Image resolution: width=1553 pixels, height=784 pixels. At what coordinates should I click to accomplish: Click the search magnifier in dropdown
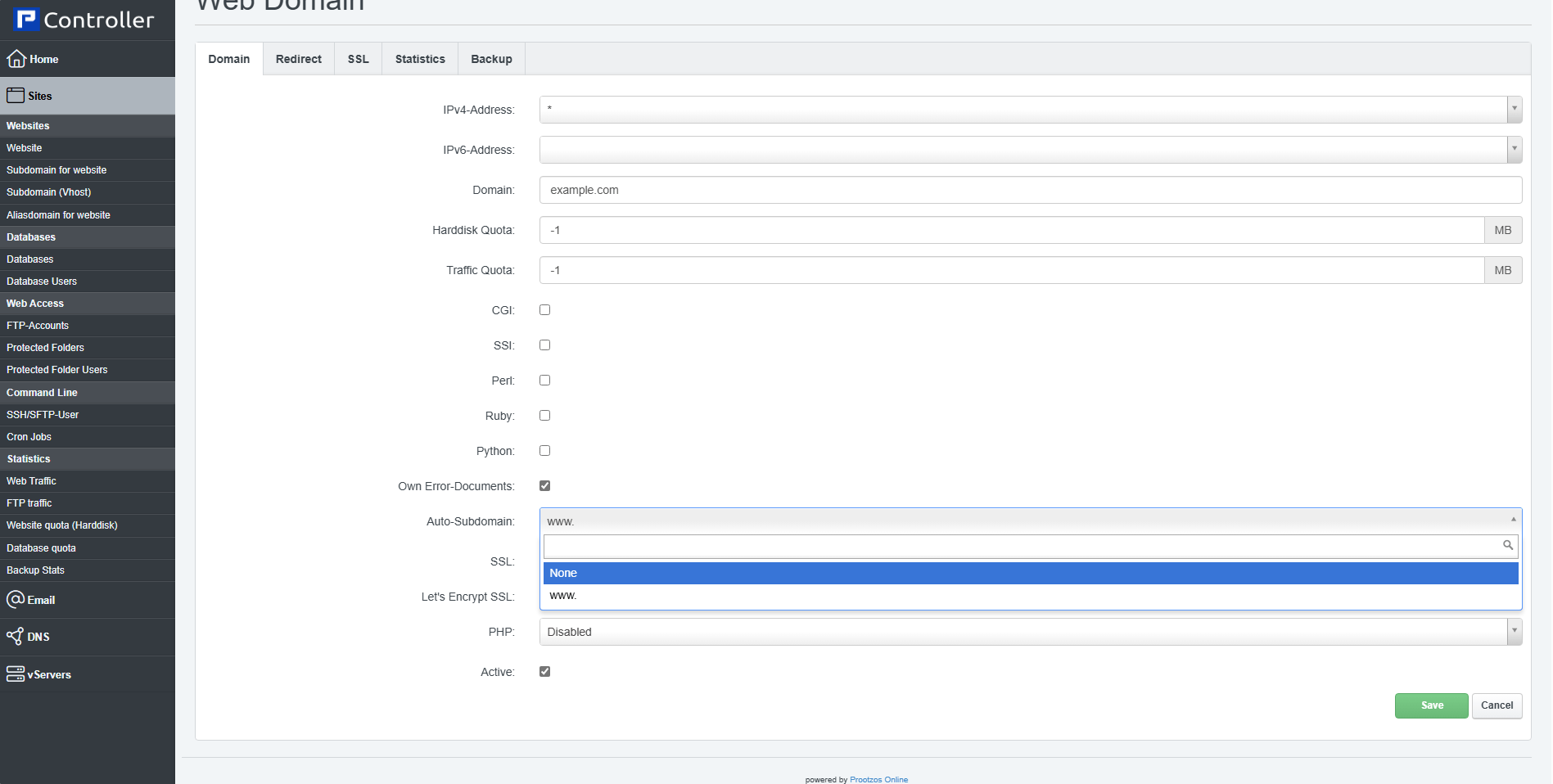pos(1507,546)
